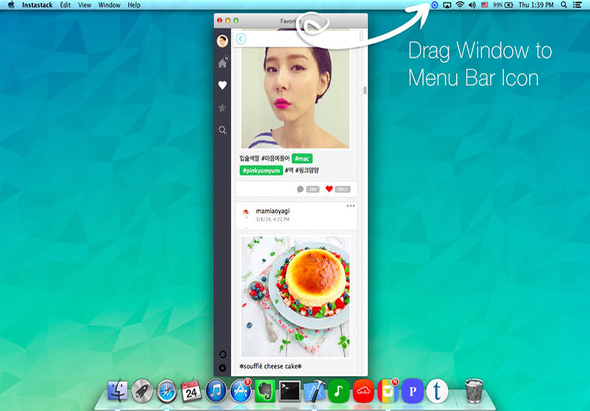Go back with the blue circular arrow
This screenshot has height=411, width=590.
point(241,39)
